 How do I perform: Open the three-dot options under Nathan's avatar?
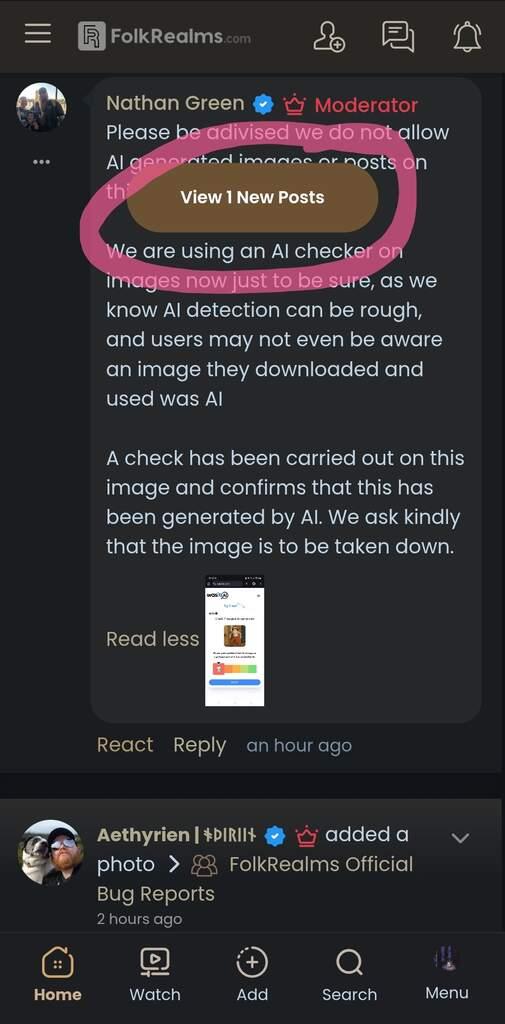click(x=41, y=162)
